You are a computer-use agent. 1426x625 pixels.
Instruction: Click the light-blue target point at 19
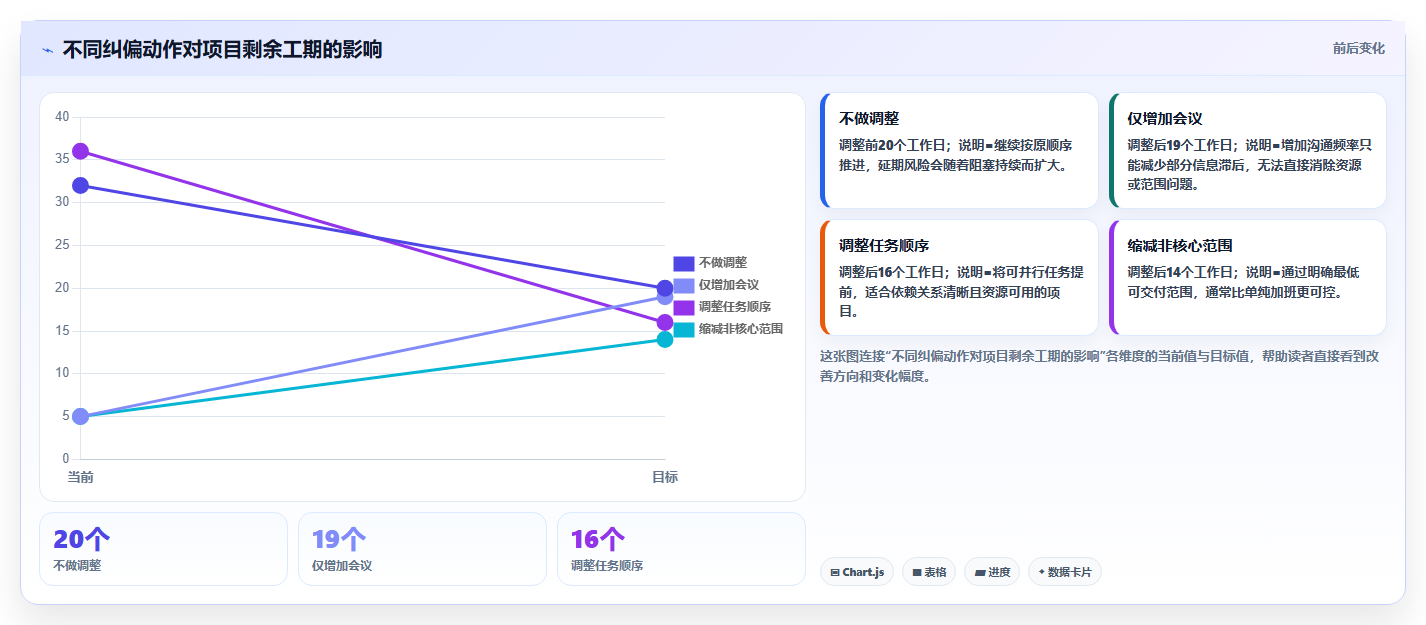coord(665,297)
